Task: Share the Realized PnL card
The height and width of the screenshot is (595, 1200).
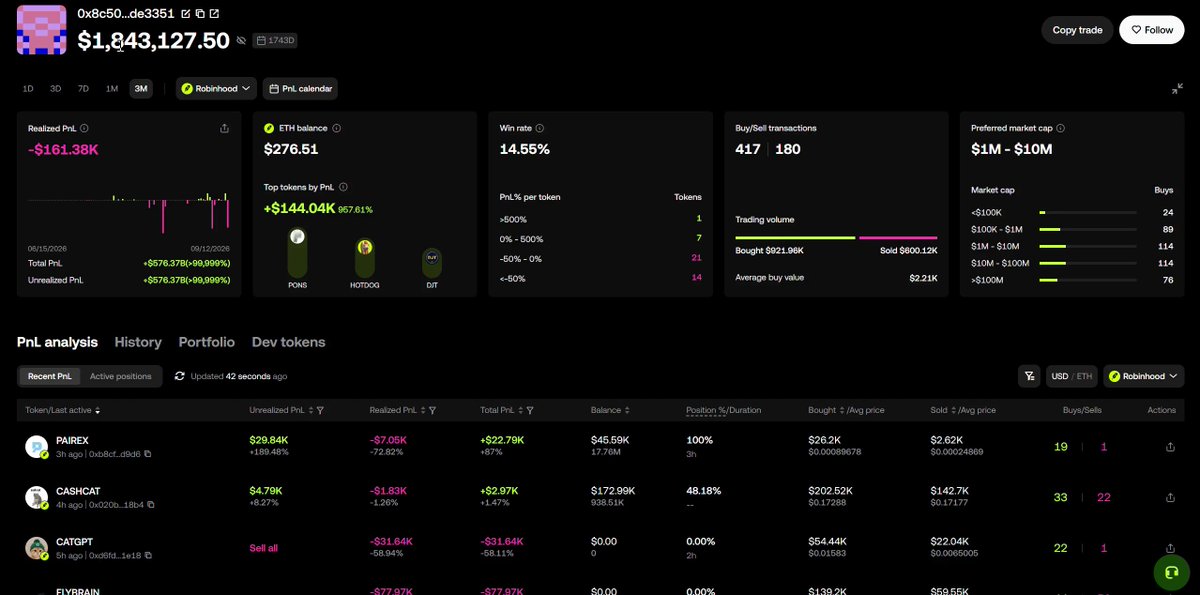Action: [224, 128]
